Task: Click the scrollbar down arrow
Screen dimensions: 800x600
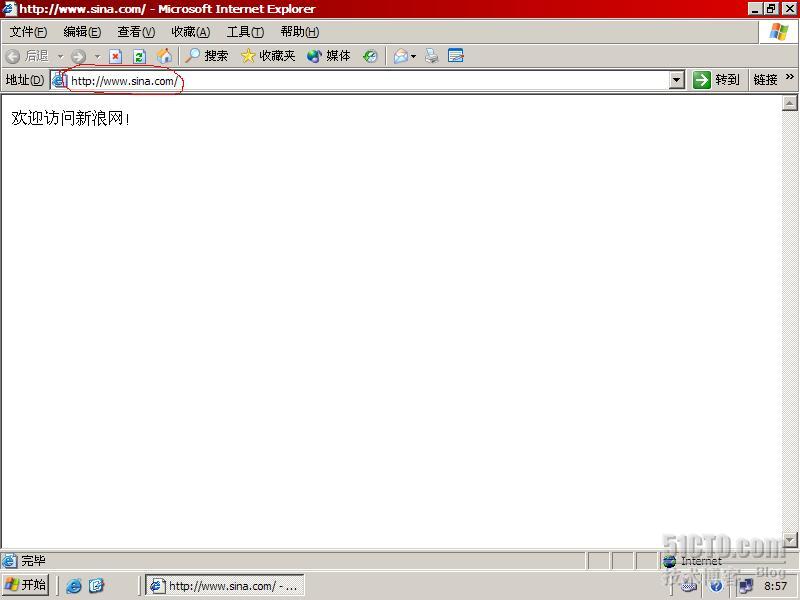Action: 790,540
